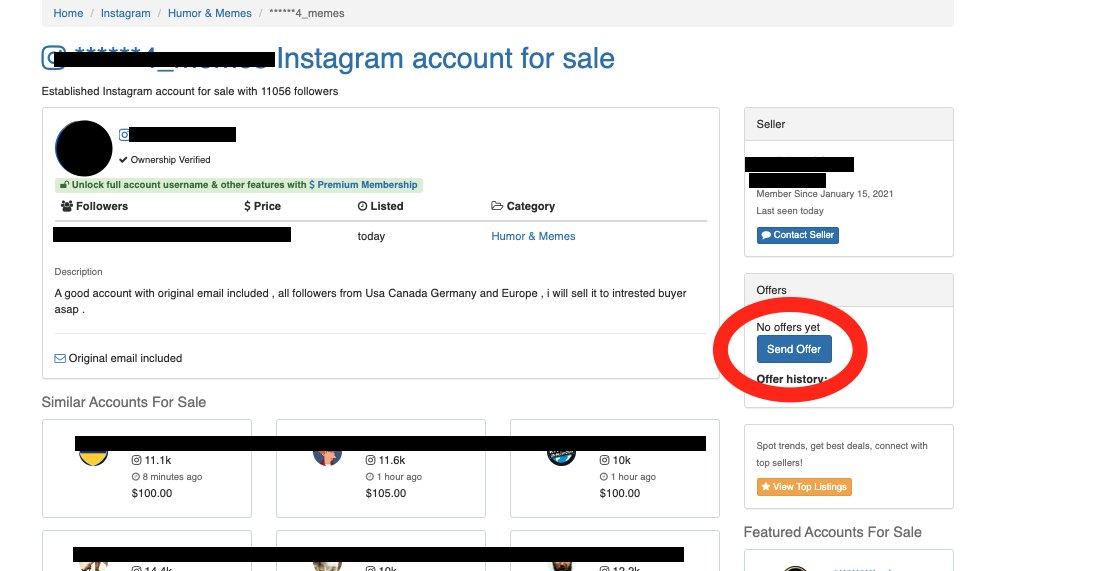Click the star icon on View Top Listings
Screen dimensions: 1120x571
(x=766, y=487)
